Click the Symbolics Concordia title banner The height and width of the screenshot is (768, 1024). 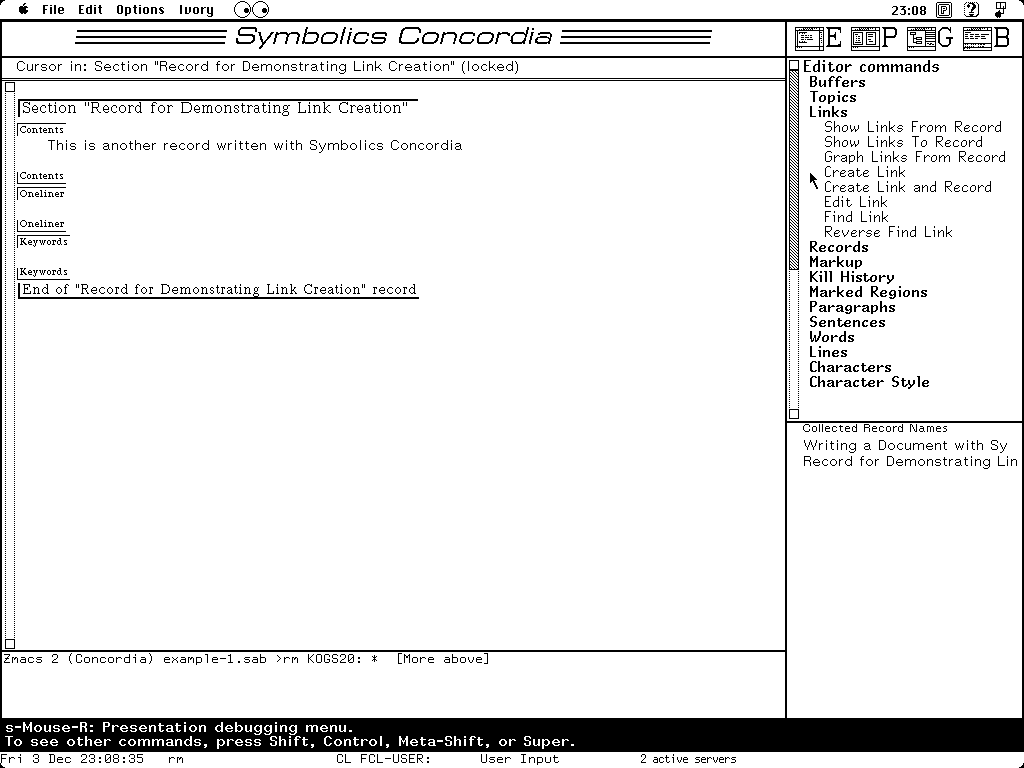(393, 37)
